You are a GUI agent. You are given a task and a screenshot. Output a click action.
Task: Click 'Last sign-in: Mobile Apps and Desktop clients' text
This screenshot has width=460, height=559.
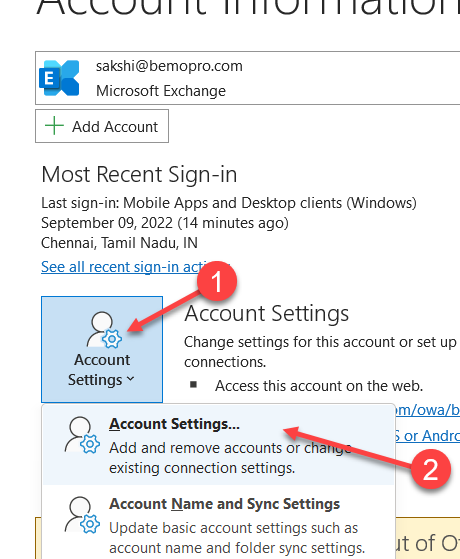pyautogui.click(x=229, y=203)
